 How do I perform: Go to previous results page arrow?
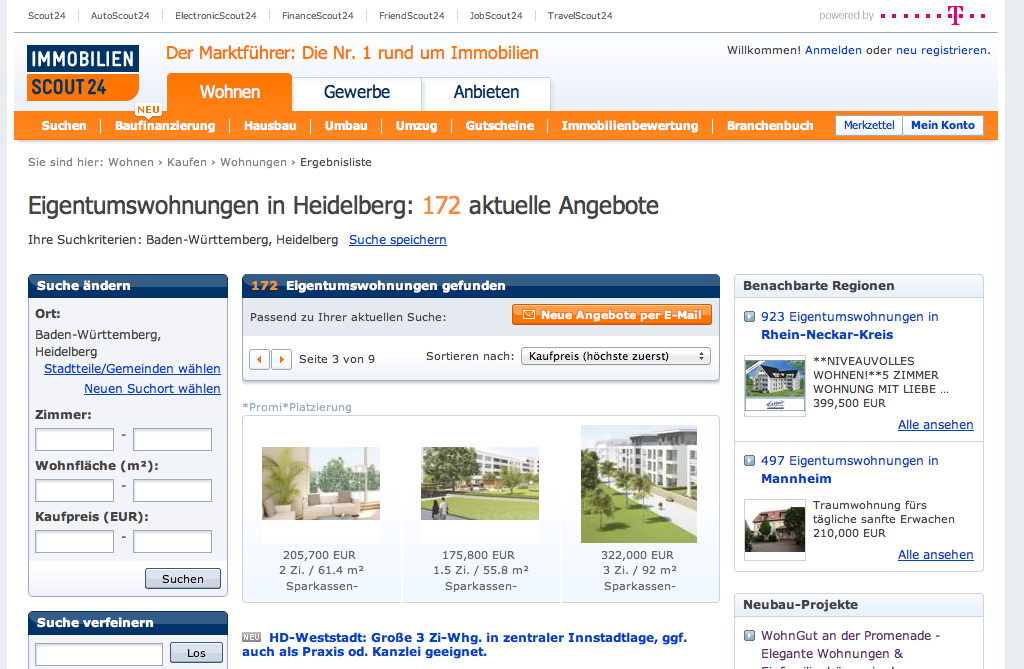pos(260,359)
